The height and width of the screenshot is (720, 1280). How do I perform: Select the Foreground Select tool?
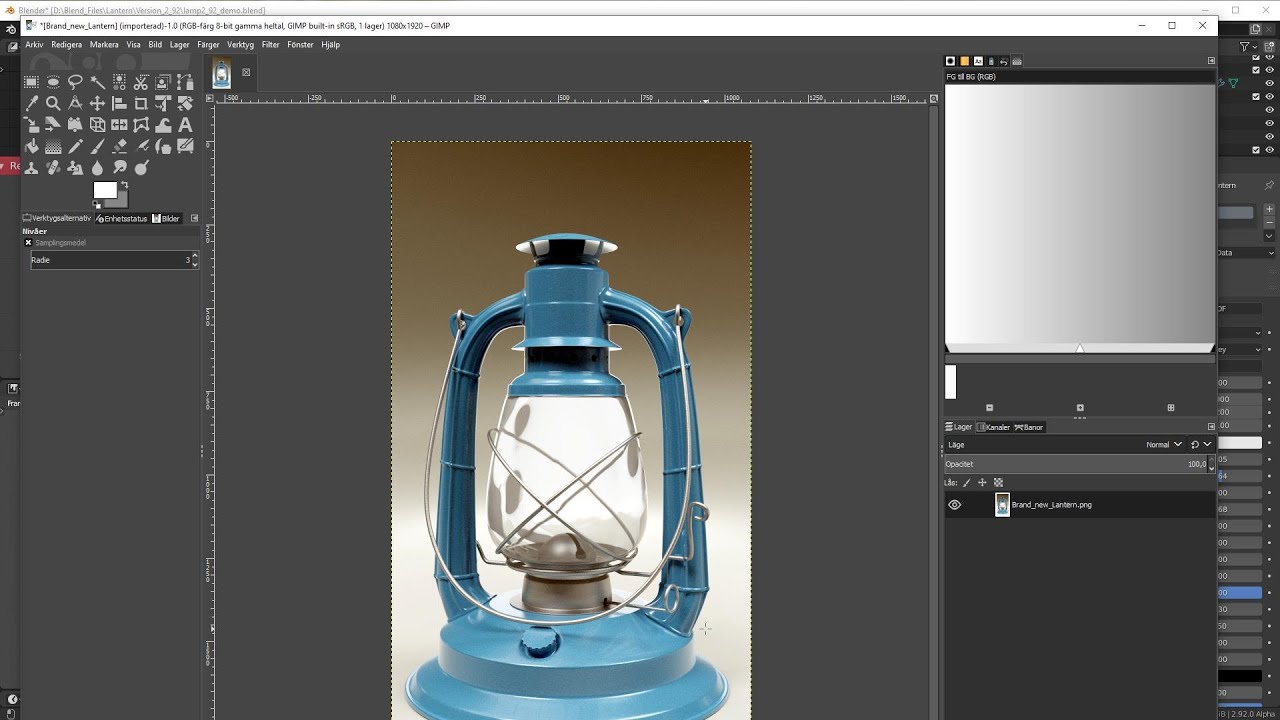(163, 82)
